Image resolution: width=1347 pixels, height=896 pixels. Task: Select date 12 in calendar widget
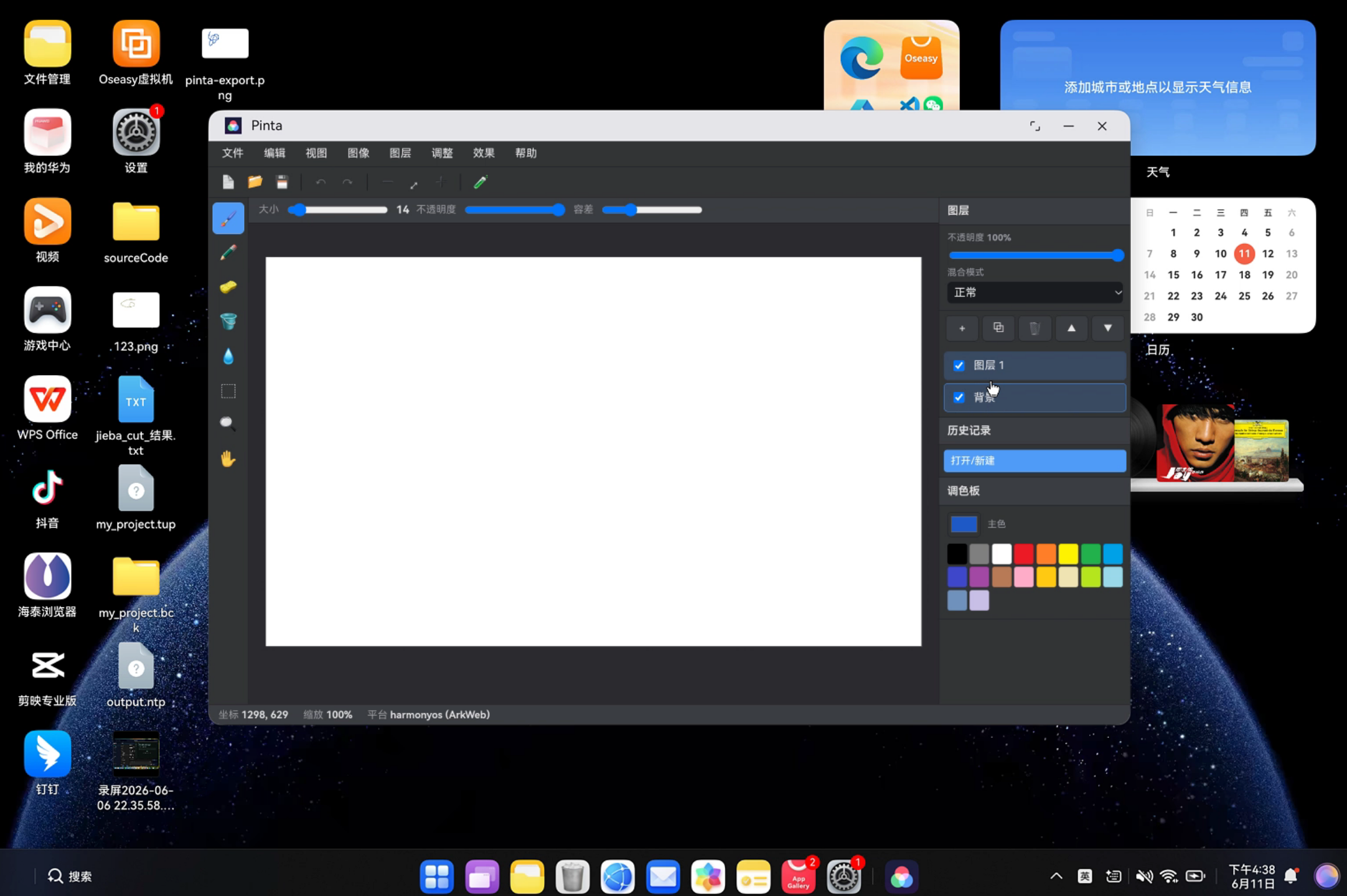(x=1268, y=253)
